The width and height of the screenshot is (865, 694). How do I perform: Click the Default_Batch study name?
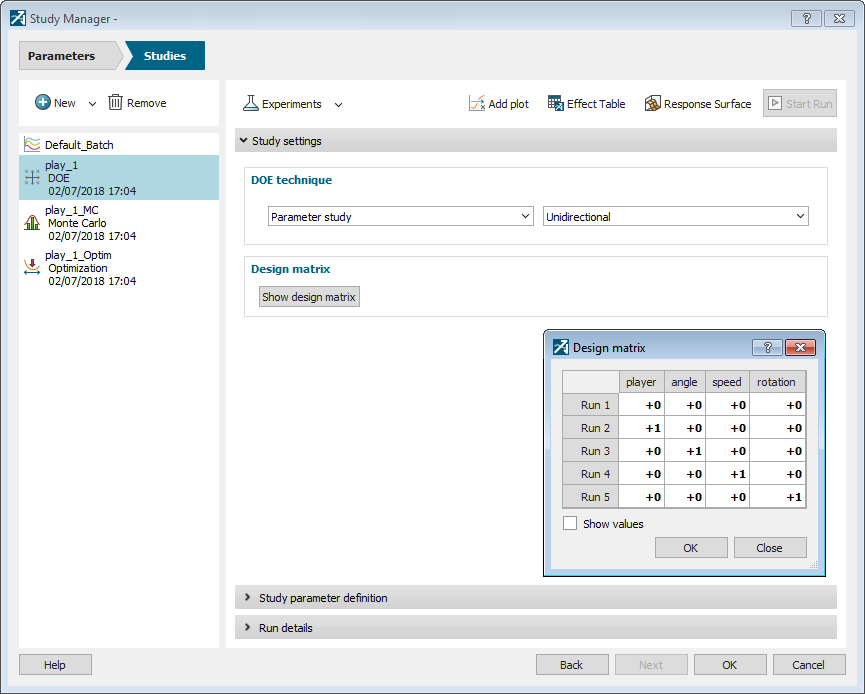[x=79, y=145]
